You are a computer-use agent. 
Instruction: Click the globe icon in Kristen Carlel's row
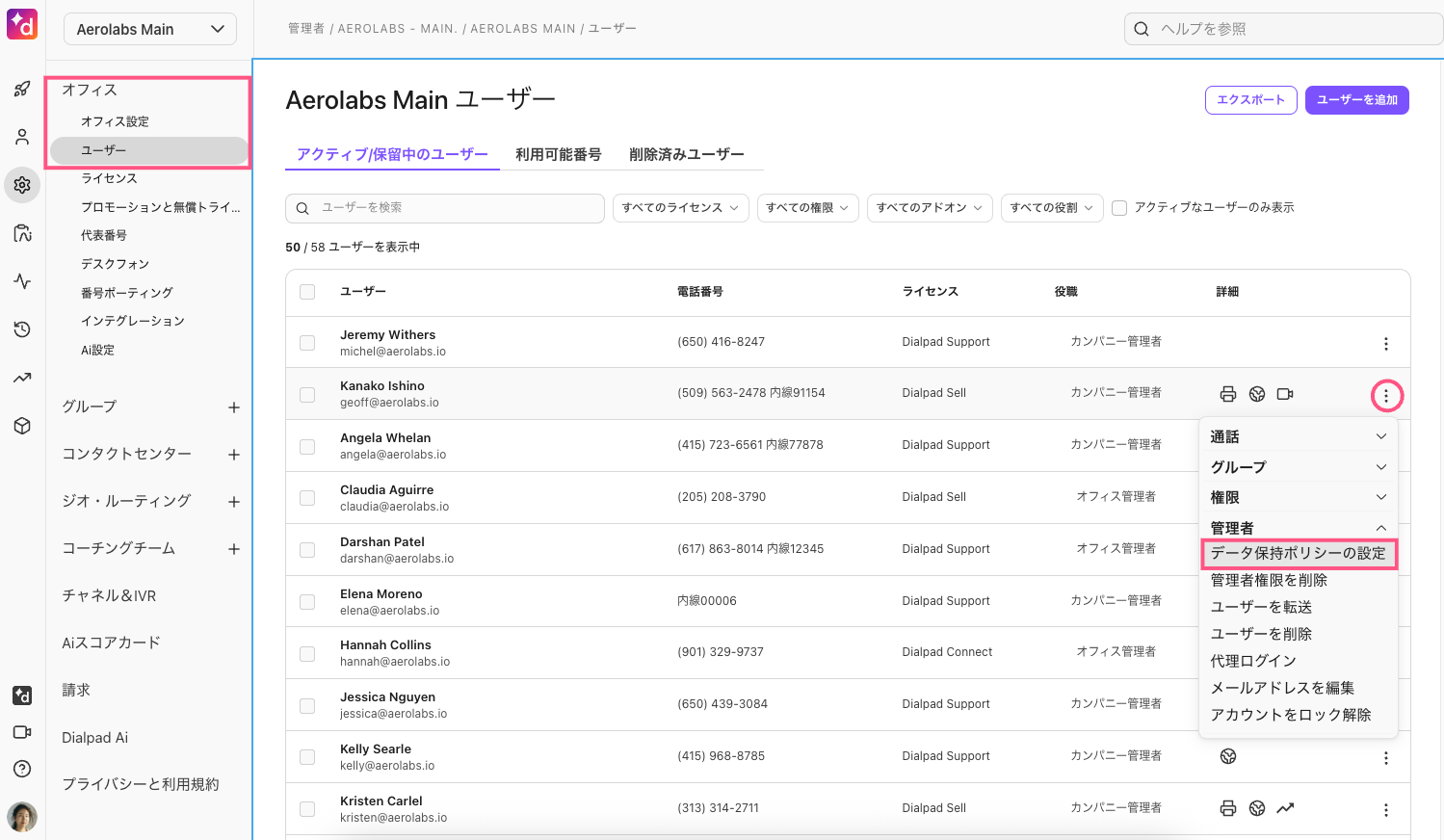[1257, 808]
